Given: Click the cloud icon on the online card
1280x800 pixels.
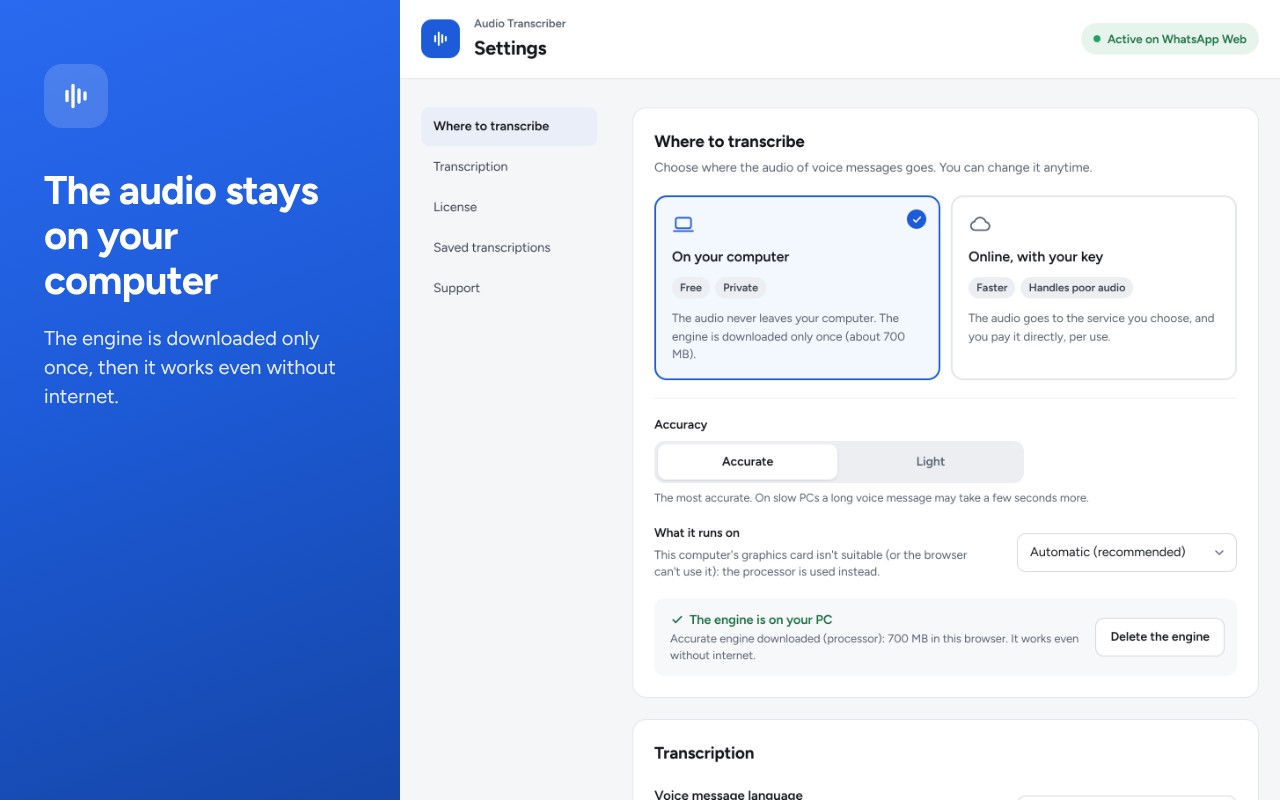Looking at the screenshot, I should click(x=980, y=224).
